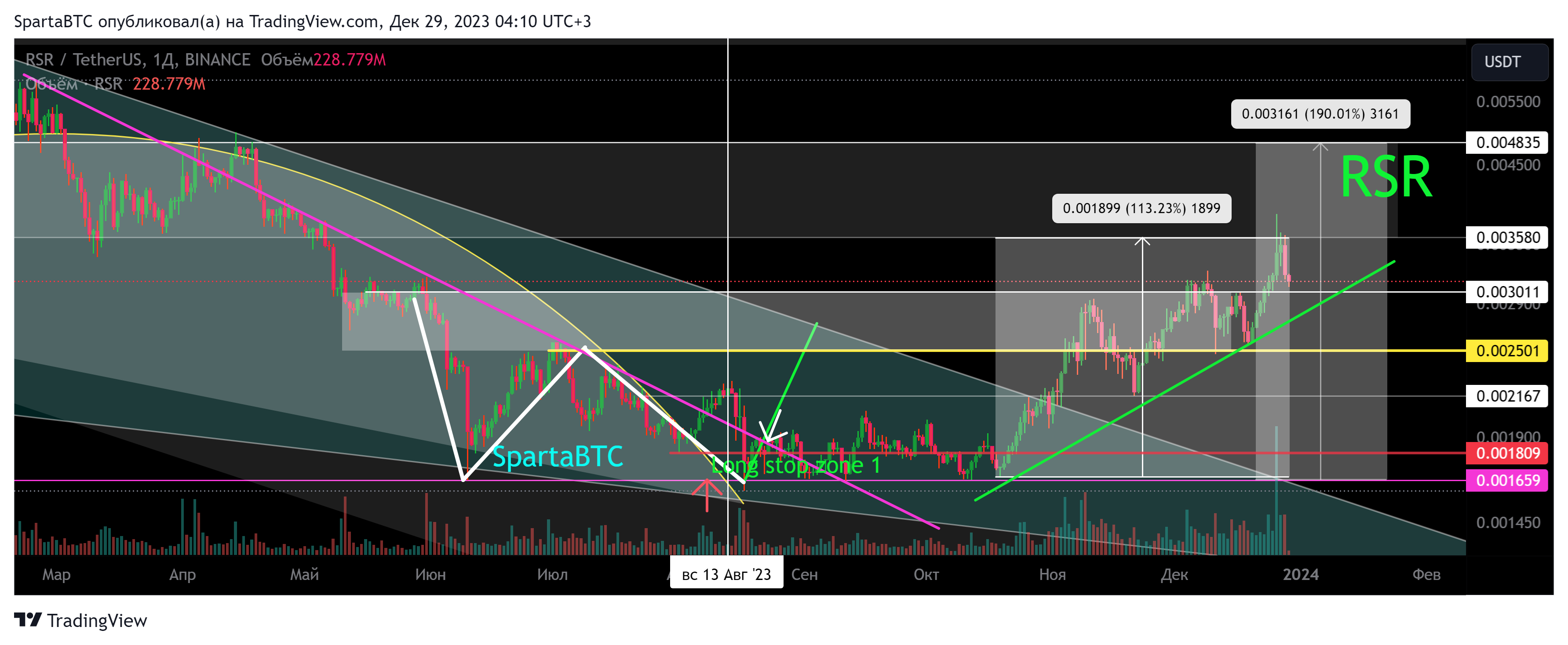Screen dimensions: 1568x645
Task: Click the 0.003011 price label
Action: tap(1507, 292)
